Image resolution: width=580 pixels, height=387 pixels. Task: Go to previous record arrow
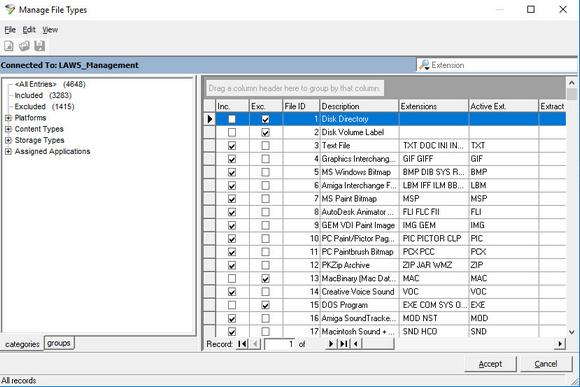tap(256, 344)
